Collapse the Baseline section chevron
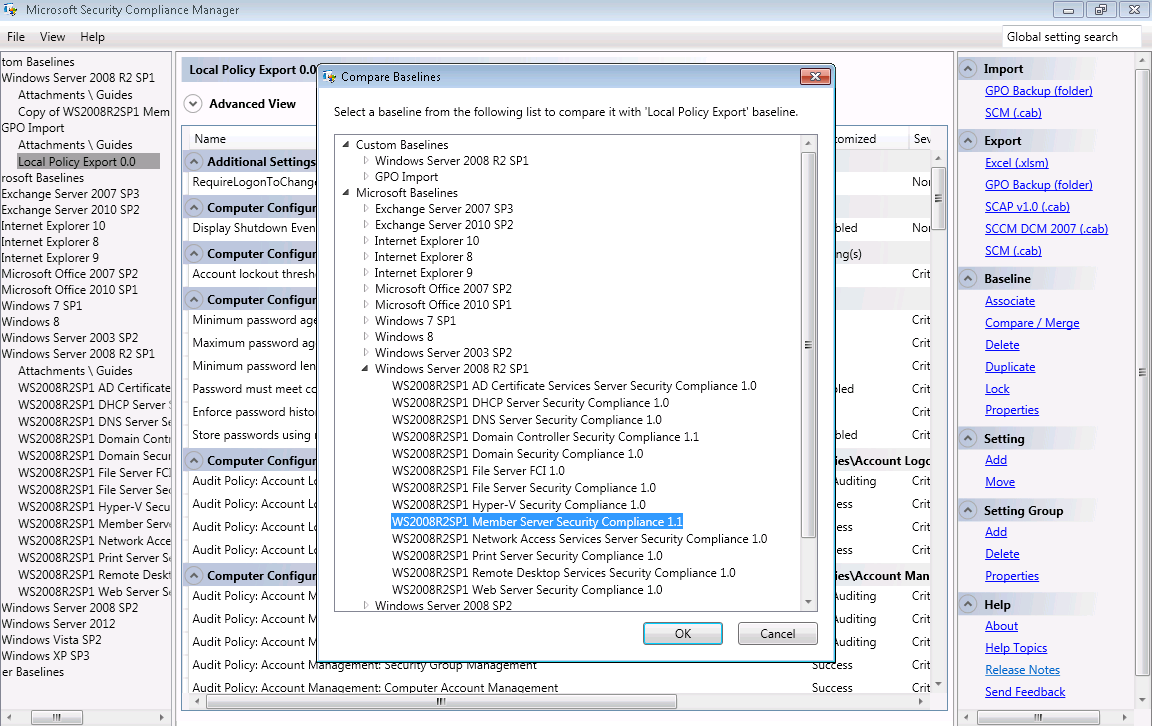The height and width of the screenshot is (726, 1152). coord(968,278)
